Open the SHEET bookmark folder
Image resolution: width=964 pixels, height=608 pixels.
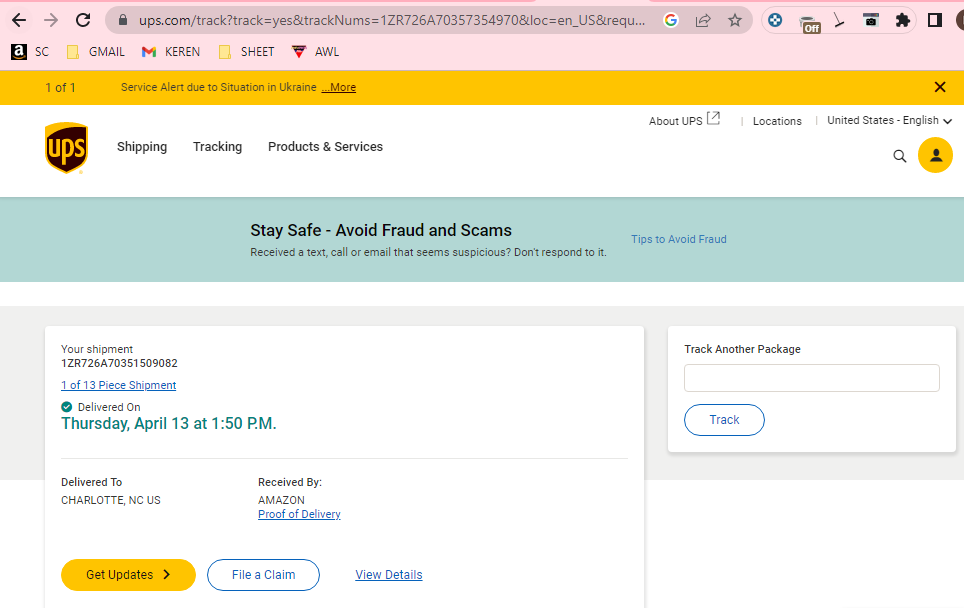(x=247, y=52)
